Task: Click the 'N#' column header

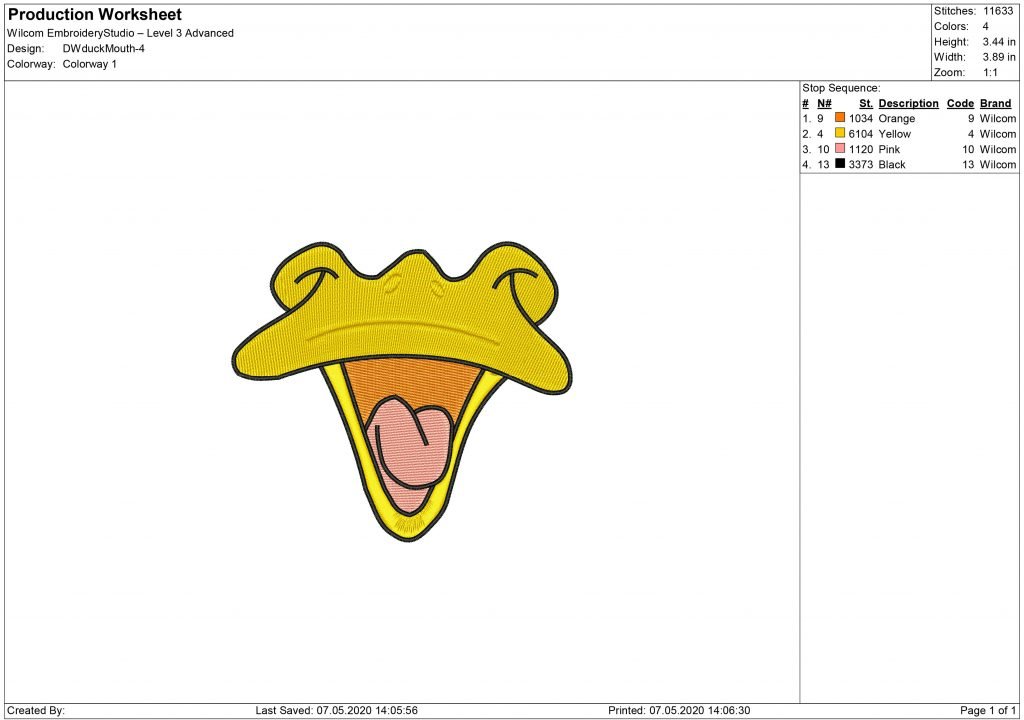Action: 824,103
